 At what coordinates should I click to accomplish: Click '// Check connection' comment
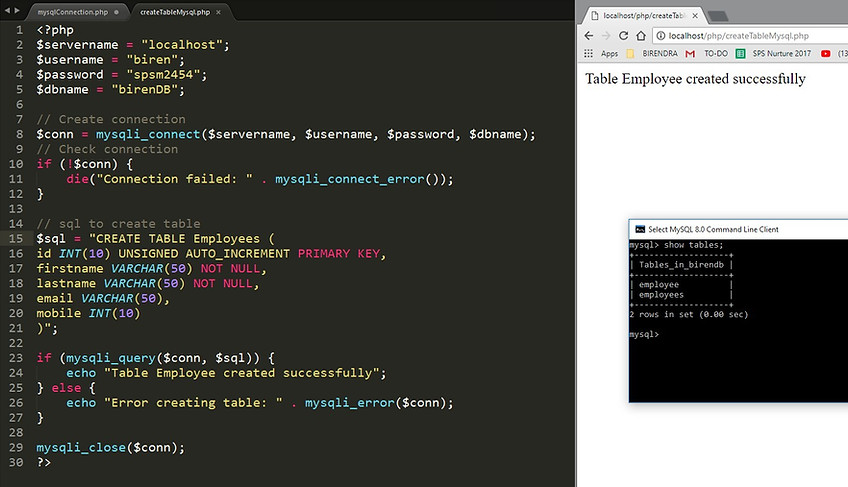point(107,149)
